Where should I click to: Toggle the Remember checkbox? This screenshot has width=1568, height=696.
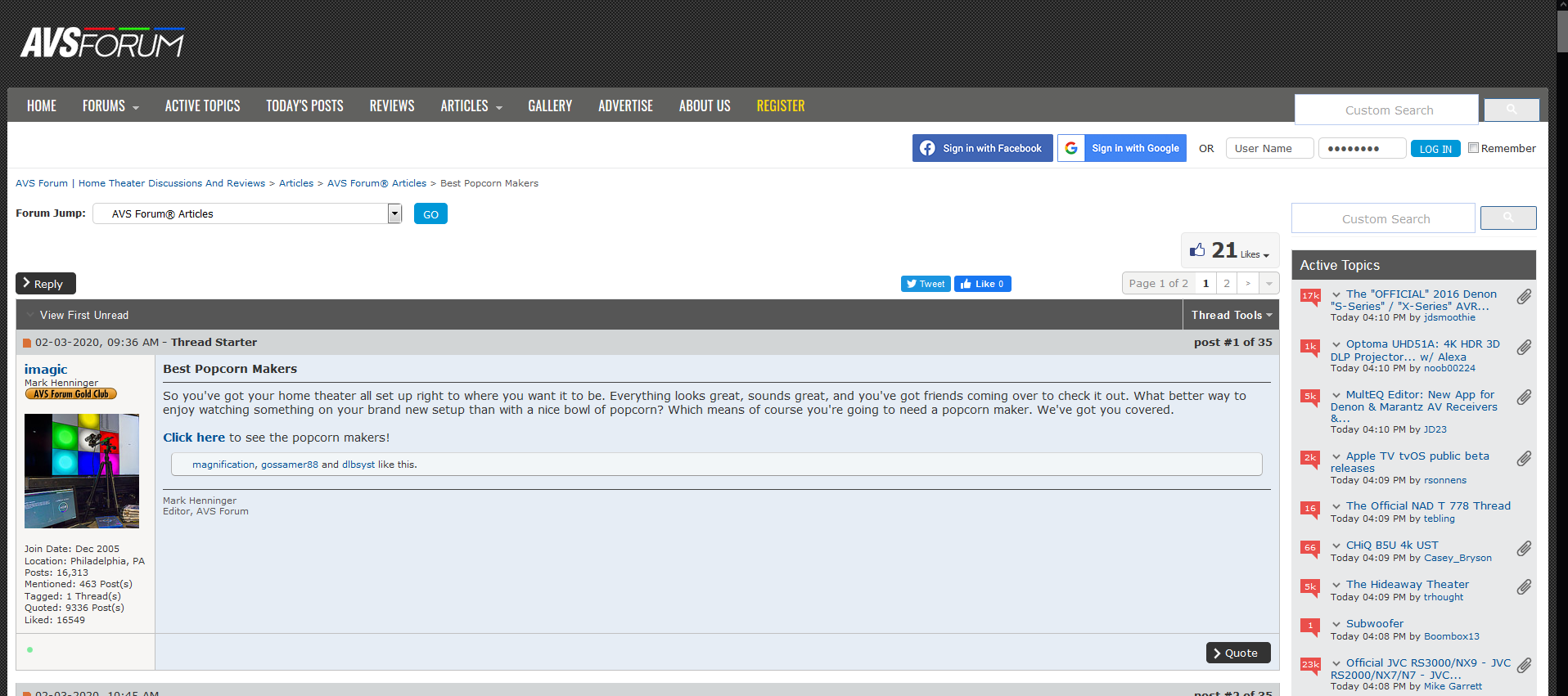(1473, 148)
